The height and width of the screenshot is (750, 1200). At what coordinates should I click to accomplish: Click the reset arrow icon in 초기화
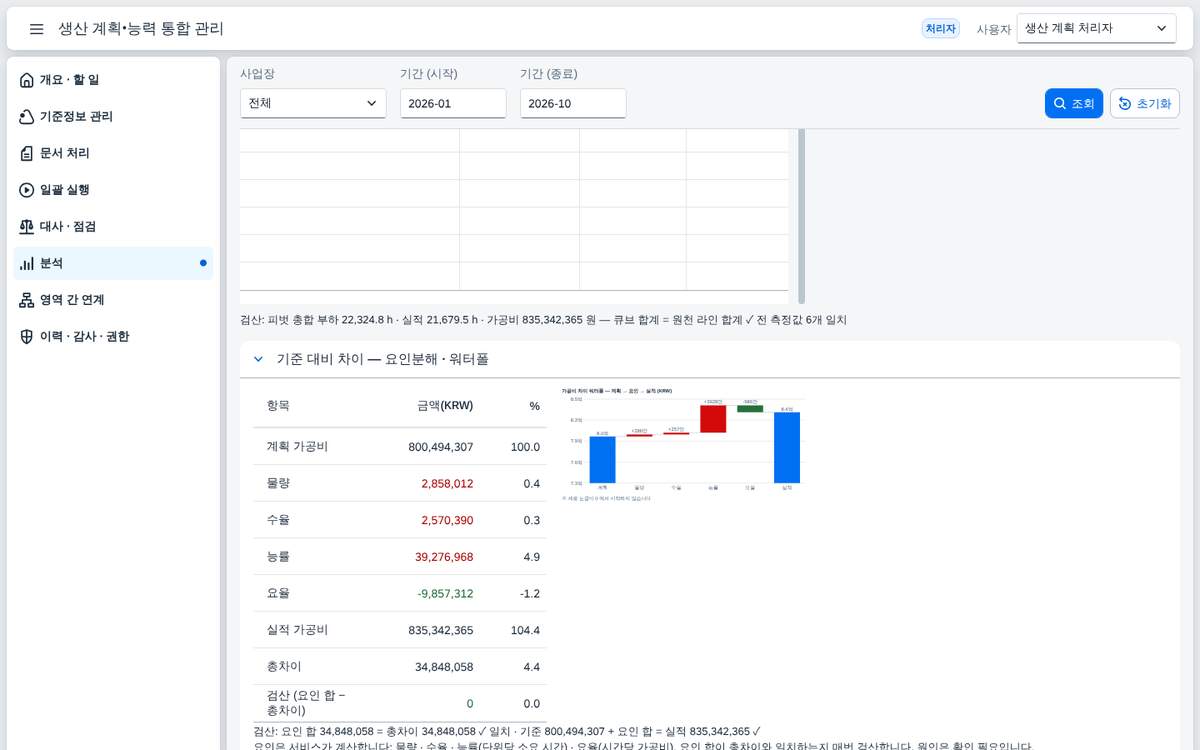click(1125, 104)
